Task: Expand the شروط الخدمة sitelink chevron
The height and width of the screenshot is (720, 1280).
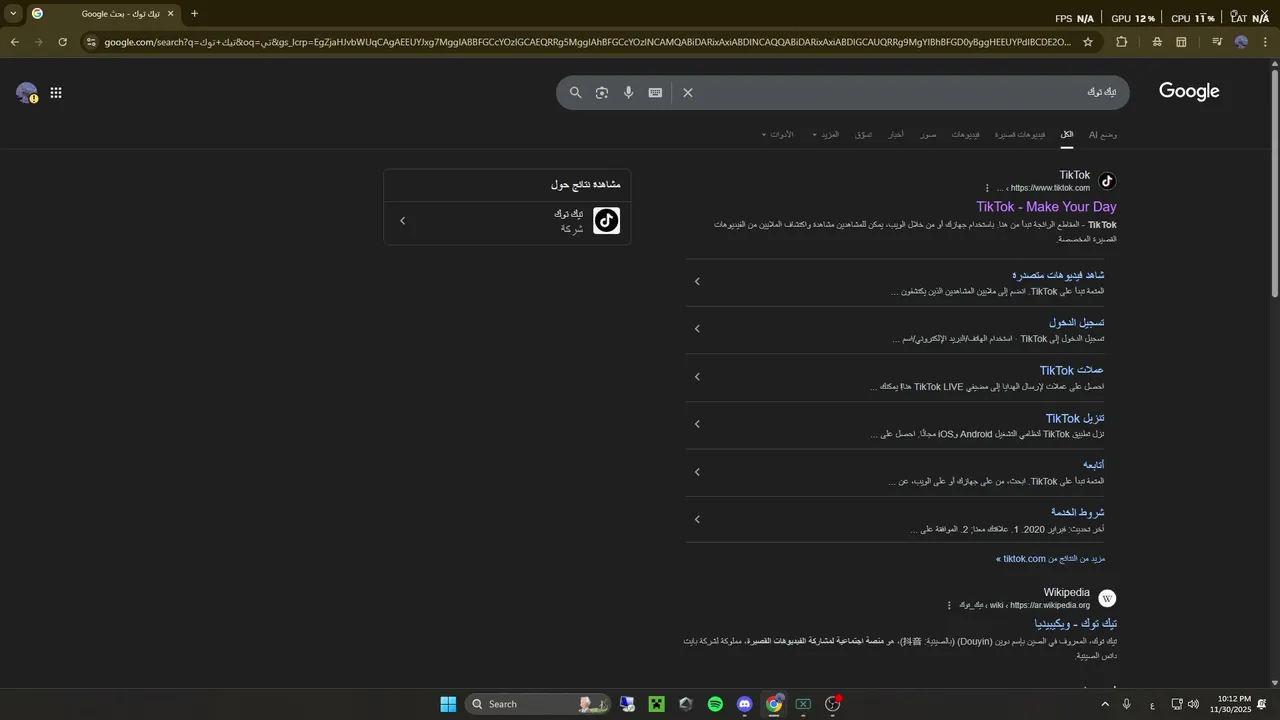Action: pyautogui.click(x=698, y=519)
